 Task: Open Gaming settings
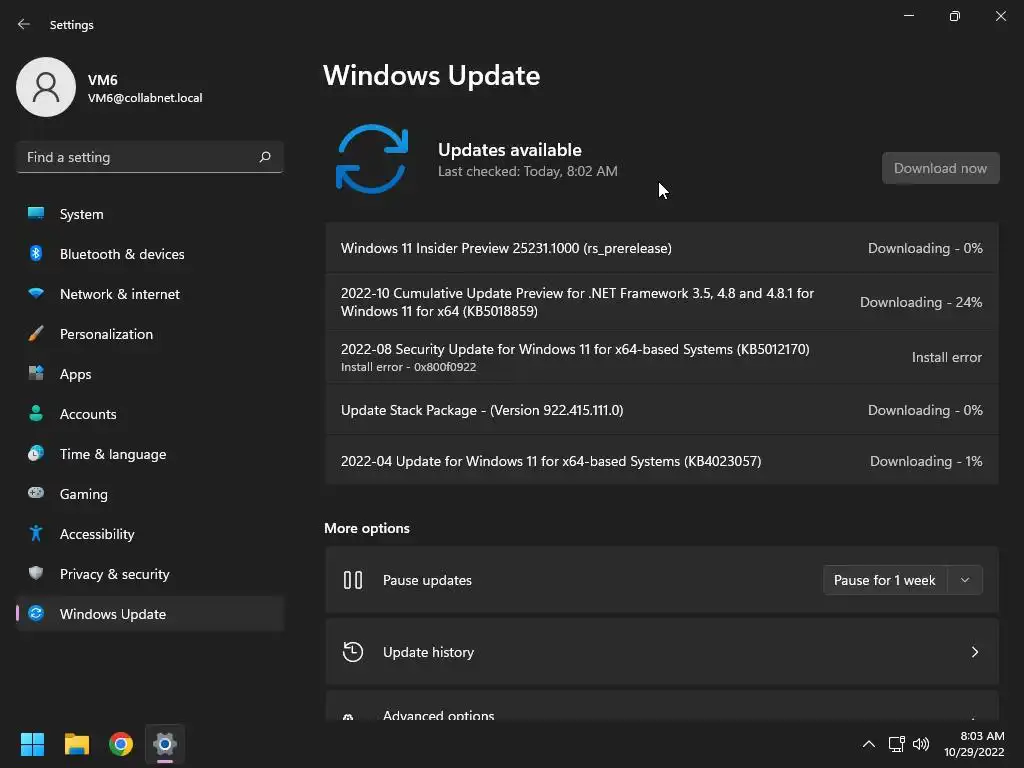[x=150, y=494]
